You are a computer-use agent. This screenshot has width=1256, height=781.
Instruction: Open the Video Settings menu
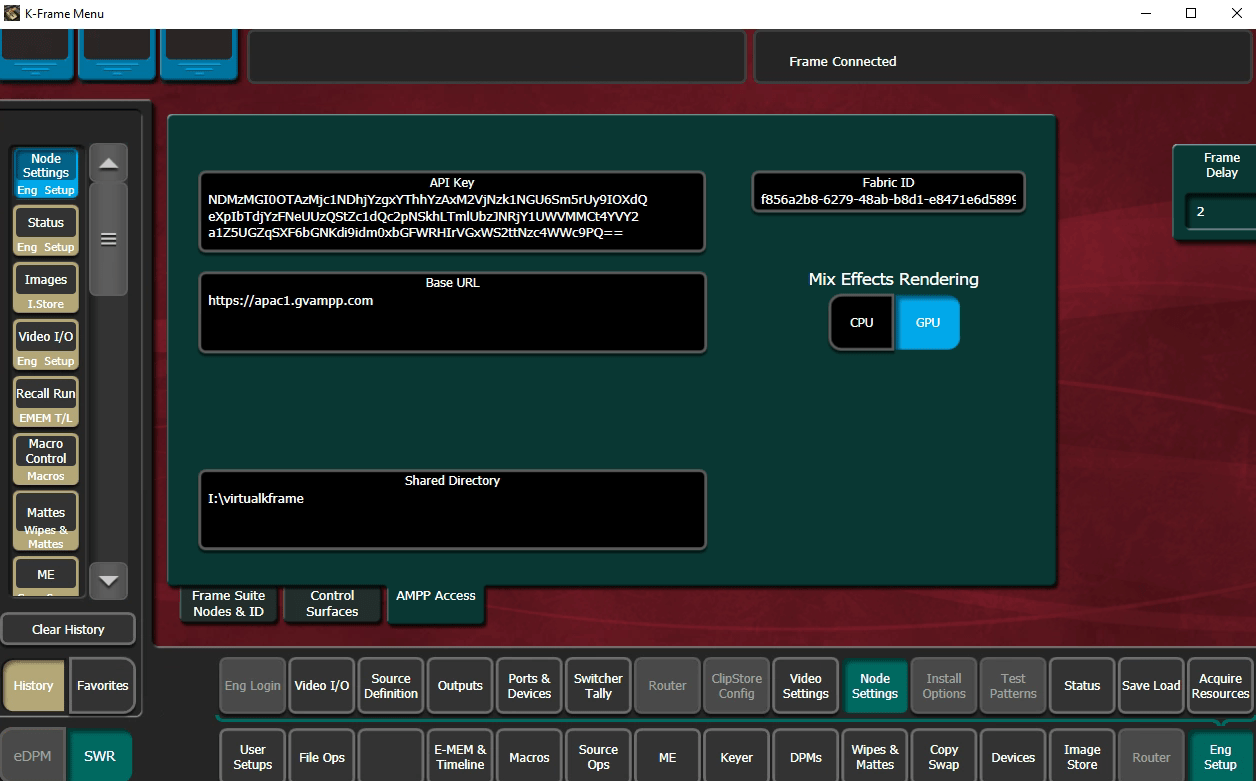[806, 686]
